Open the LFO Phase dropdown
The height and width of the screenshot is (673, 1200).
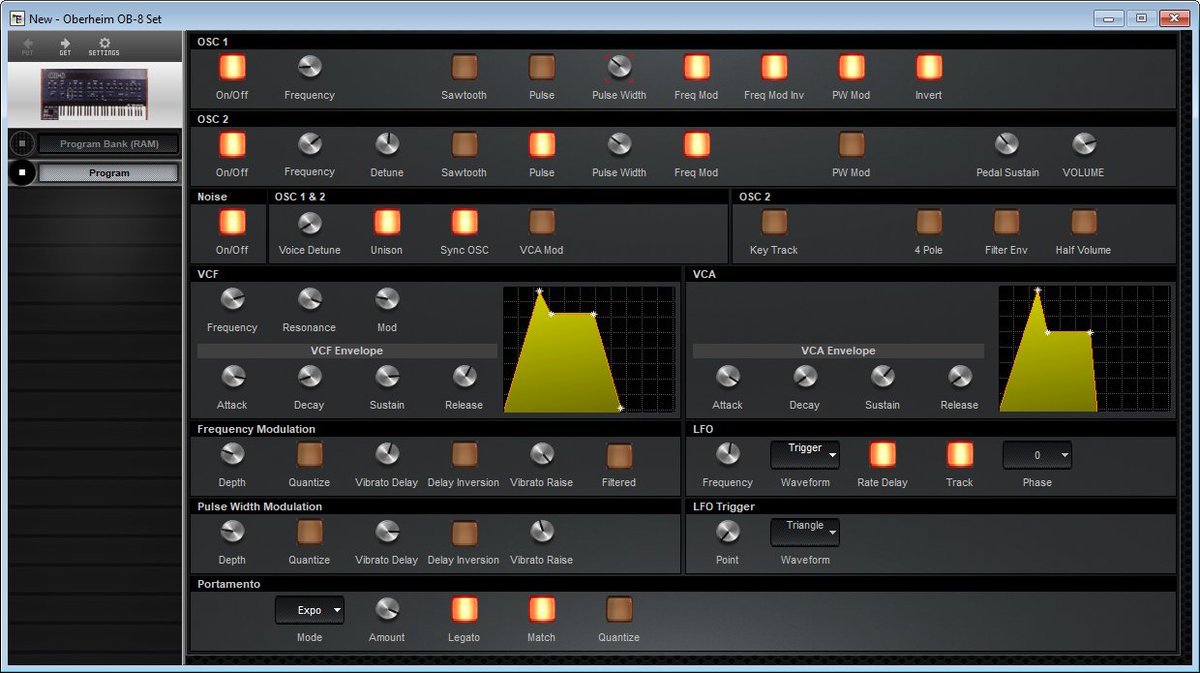click(x=1037, y=454)
